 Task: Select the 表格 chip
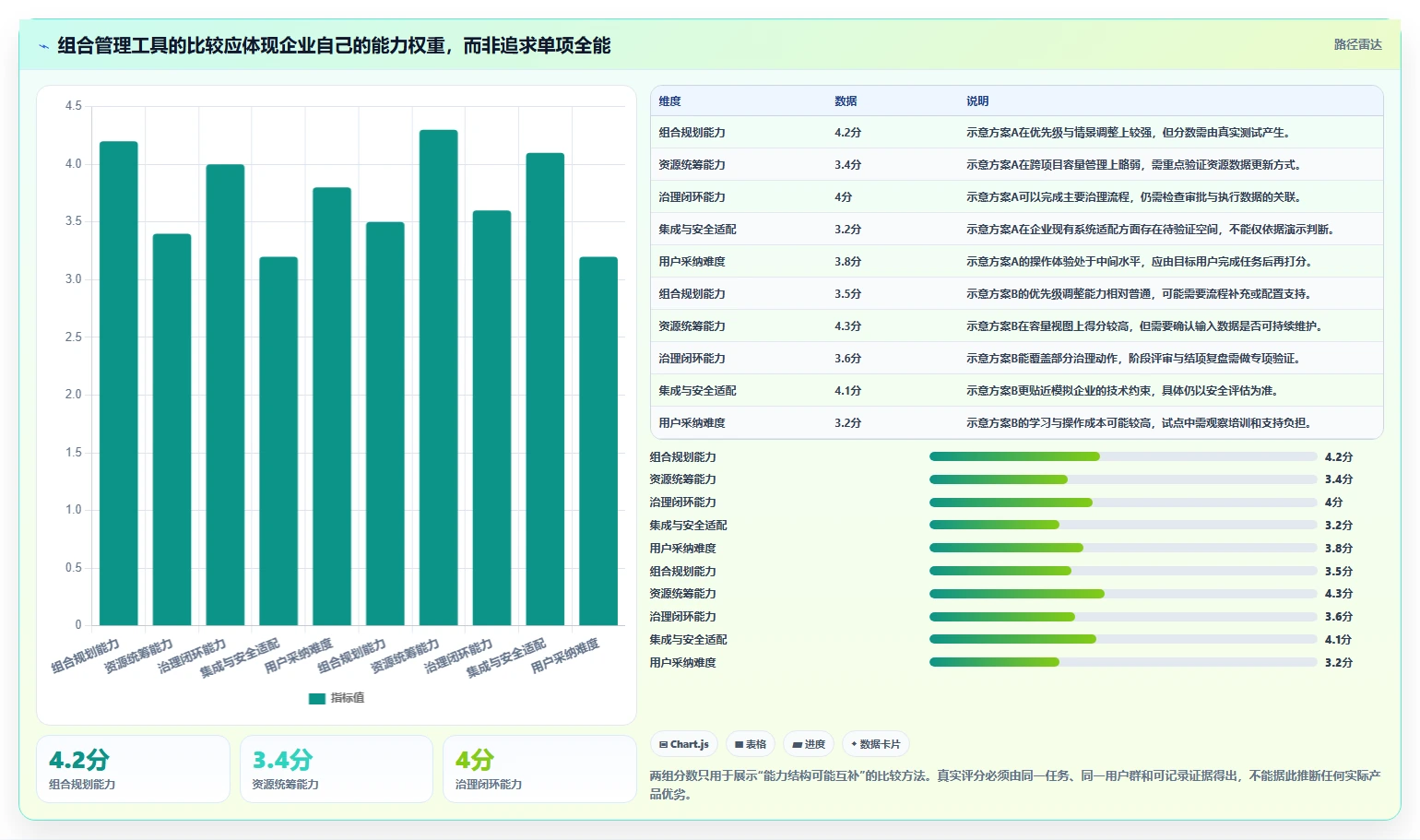click(x=751, y=744)
